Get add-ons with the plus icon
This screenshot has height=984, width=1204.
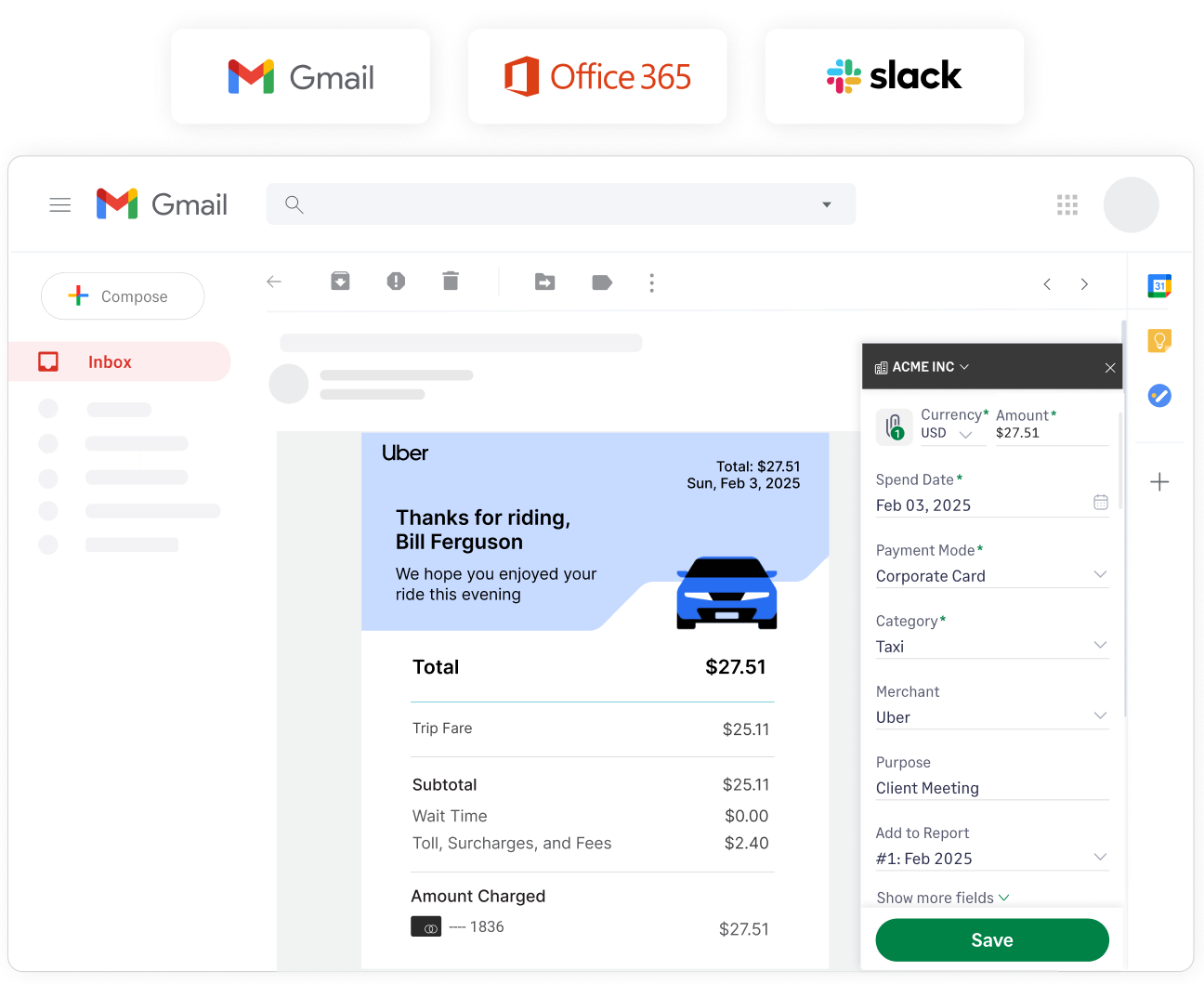[x=1159, y=481]
